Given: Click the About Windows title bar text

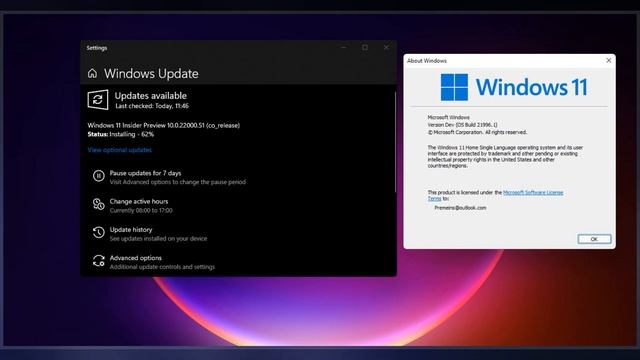Looking at the screenshot, I should click(x=427, y=60).
